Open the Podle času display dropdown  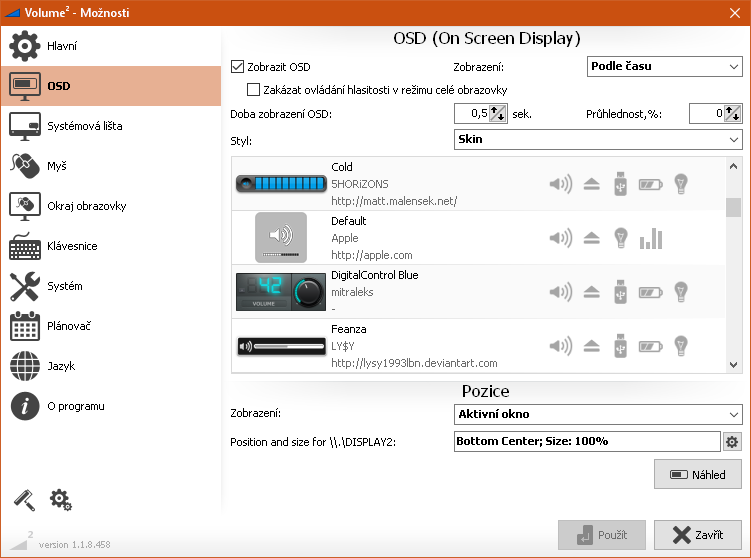pyautogui.click(x=664, y=67)
